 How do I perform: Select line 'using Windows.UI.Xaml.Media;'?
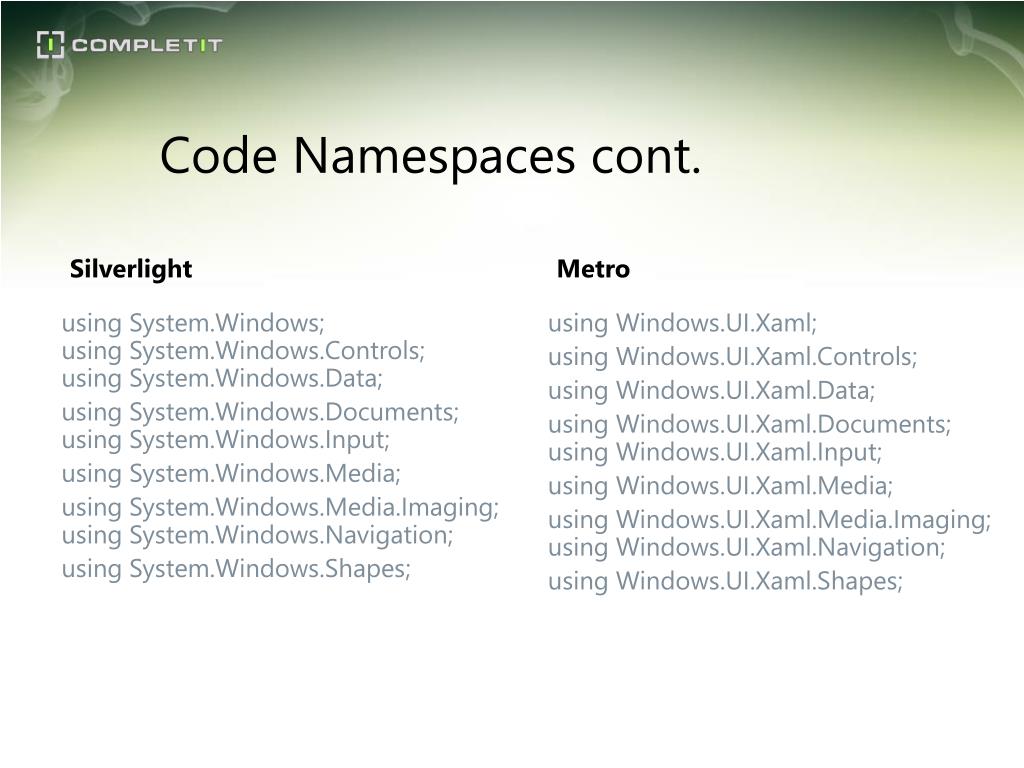pos(720,487)
